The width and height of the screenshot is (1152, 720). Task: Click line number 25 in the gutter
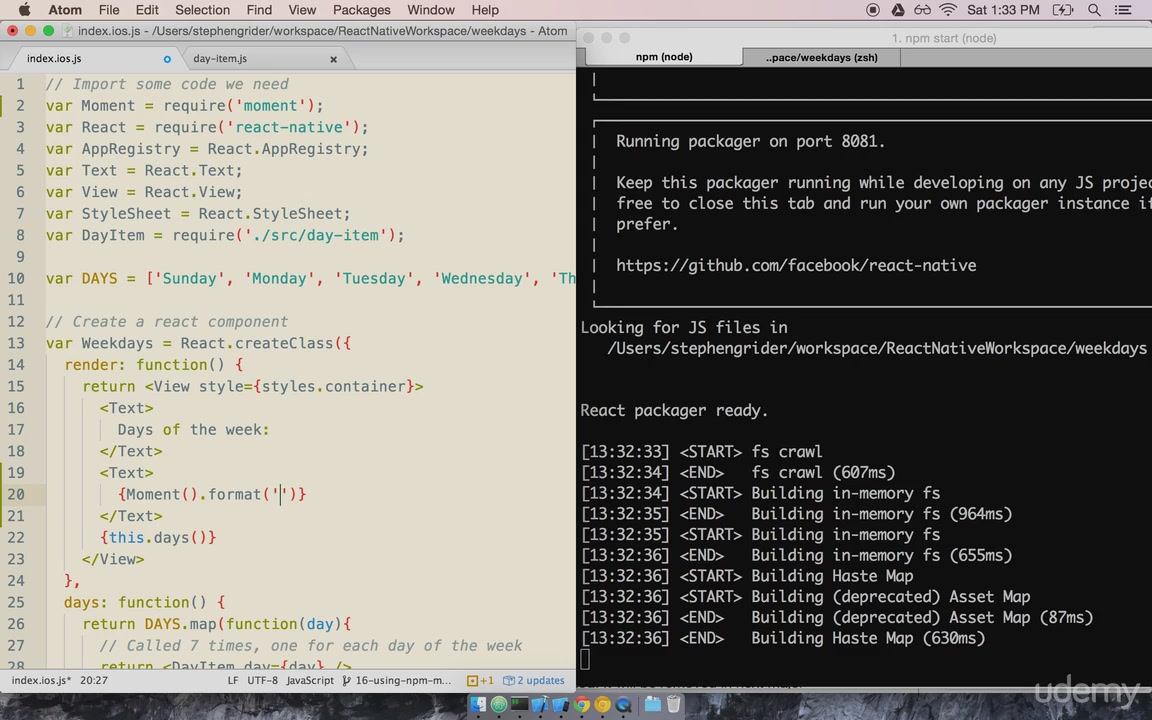[x=16, y=602]
